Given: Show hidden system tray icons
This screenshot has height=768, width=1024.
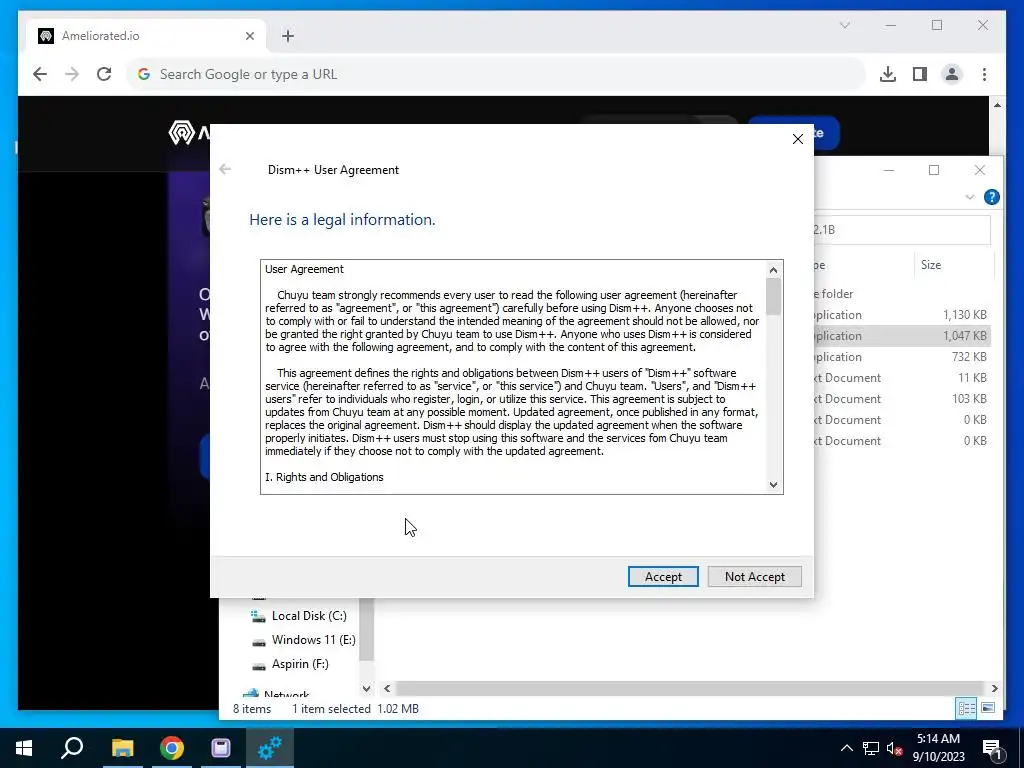Looking at the screenshot, I should (846, 748).
